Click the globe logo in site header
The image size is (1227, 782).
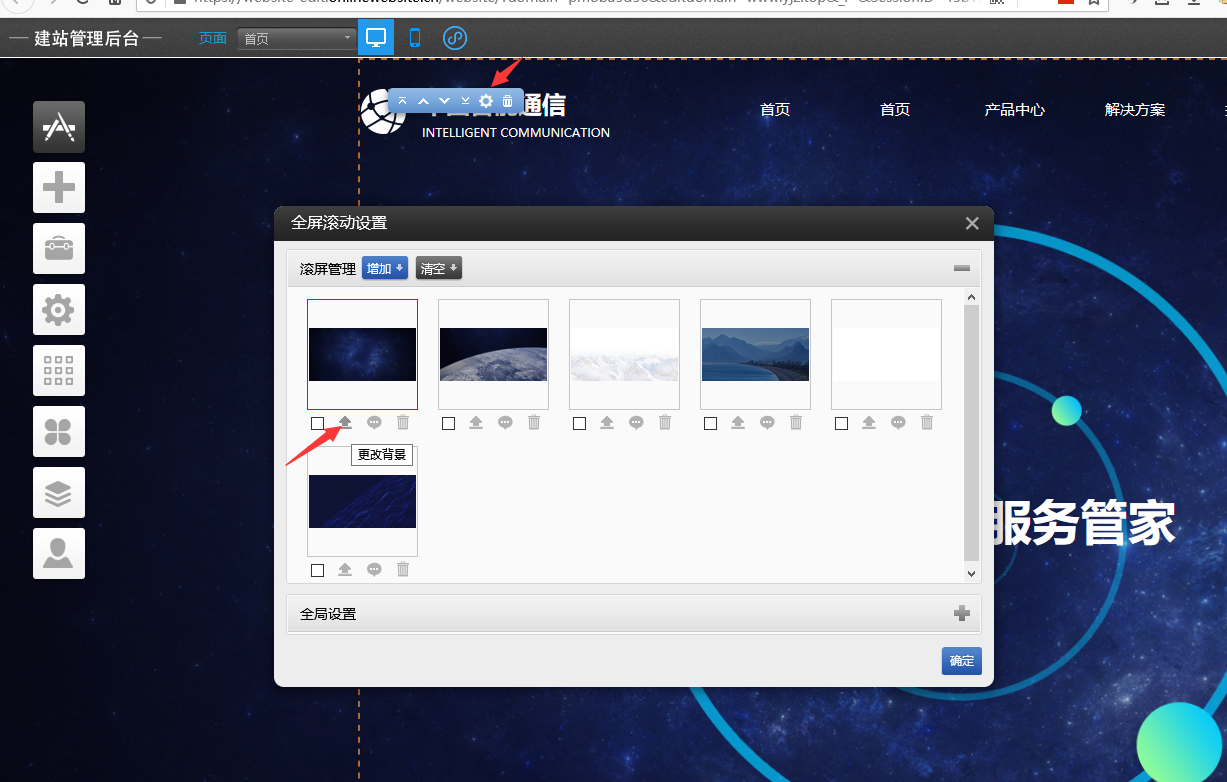[x=381, y=111]
